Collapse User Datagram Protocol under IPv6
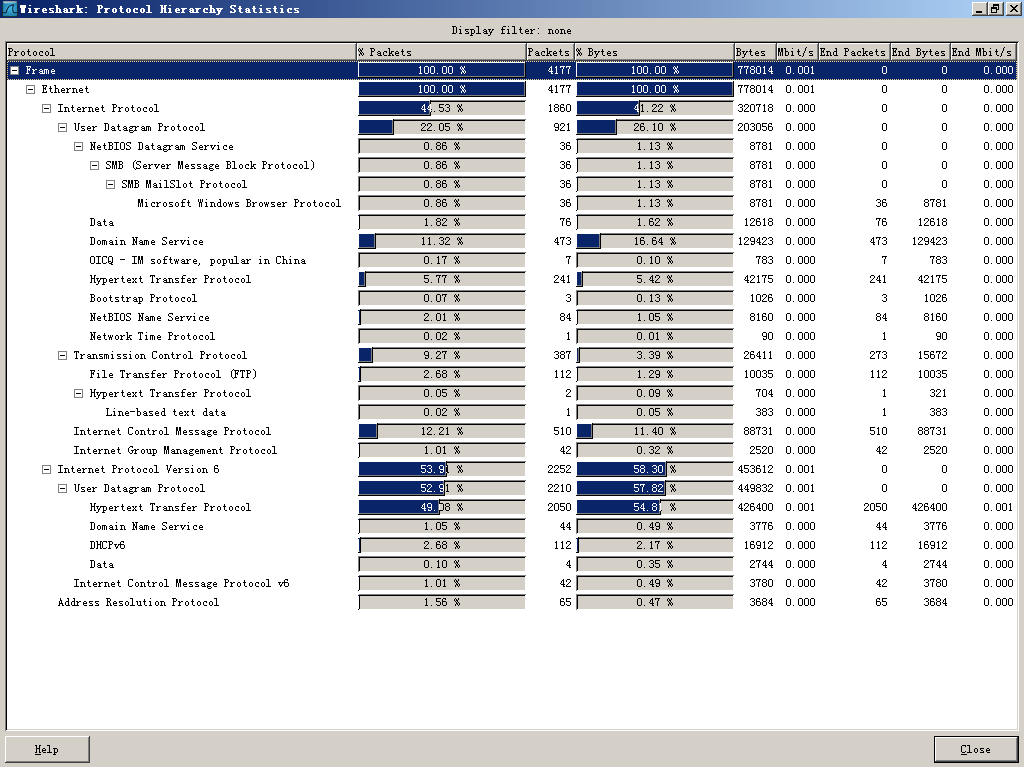1024x768 pixels. click(62, 488)
